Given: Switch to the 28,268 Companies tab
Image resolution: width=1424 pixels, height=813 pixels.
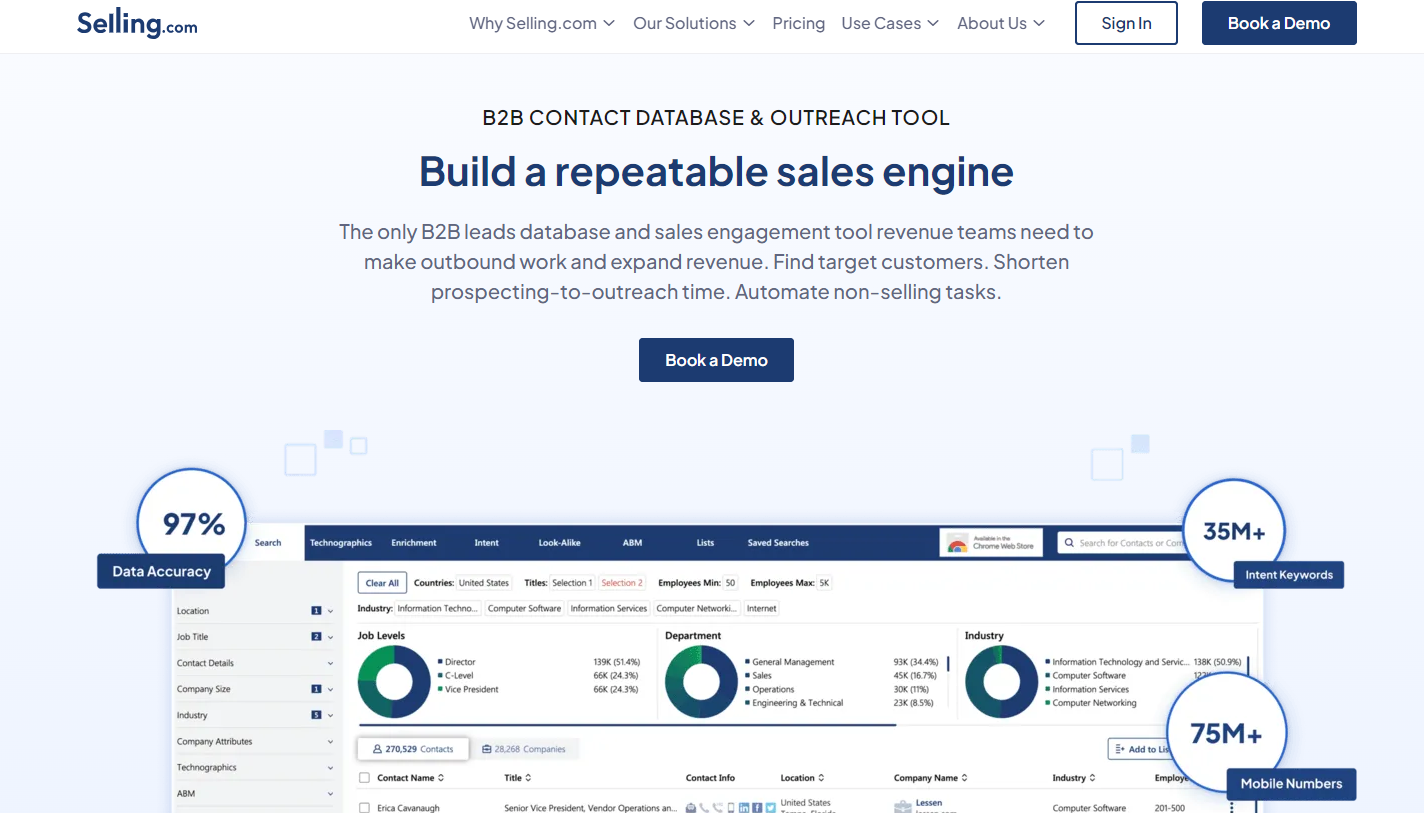Looking at the screenshot, I should tap(524, 749).
